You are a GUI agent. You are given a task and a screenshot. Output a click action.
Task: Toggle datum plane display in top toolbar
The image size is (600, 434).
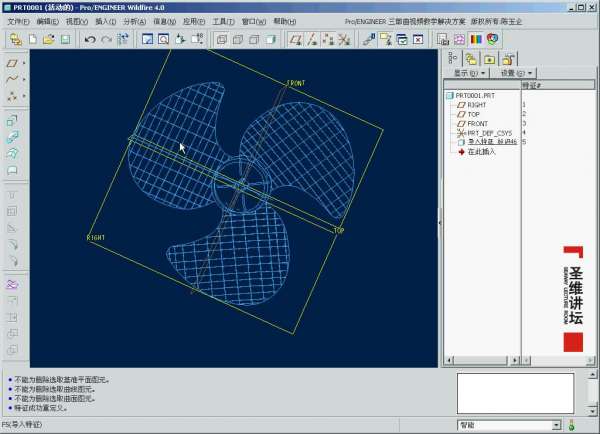click(295, 40)
